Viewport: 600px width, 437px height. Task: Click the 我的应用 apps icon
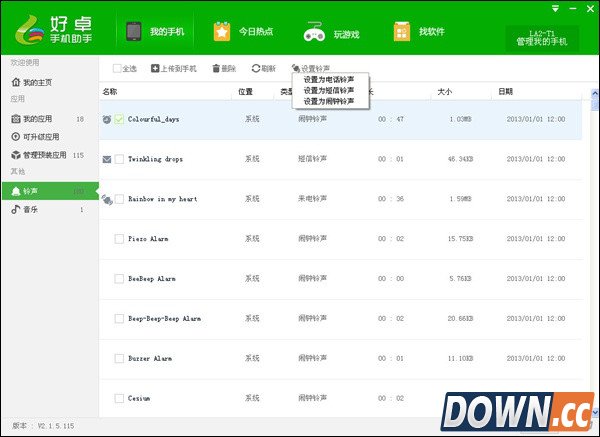(16, 119)
